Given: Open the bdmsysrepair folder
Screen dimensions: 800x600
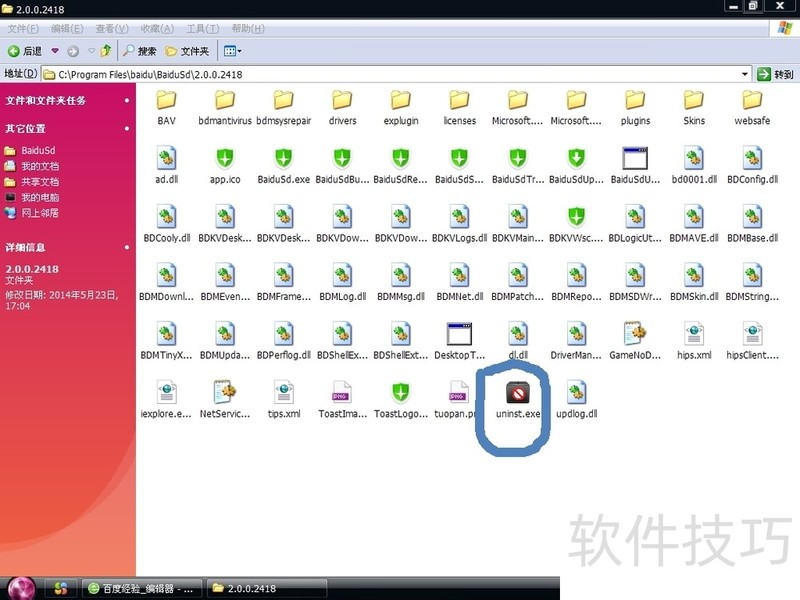Looking at the screenshot, I should tap(284, 108).
